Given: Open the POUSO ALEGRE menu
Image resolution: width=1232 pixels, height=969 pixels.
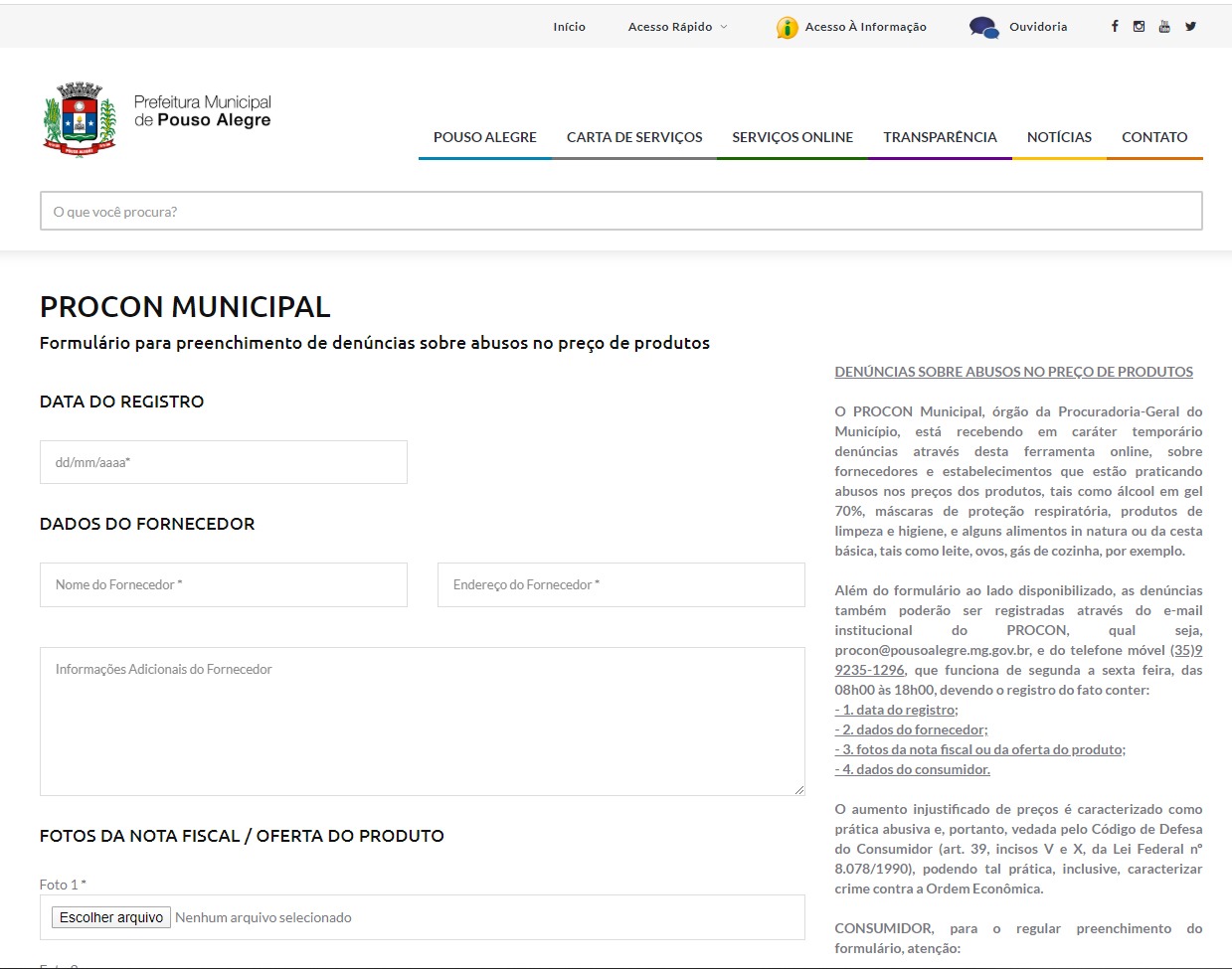Looking at the screenshot, I should tap(485, 138).
